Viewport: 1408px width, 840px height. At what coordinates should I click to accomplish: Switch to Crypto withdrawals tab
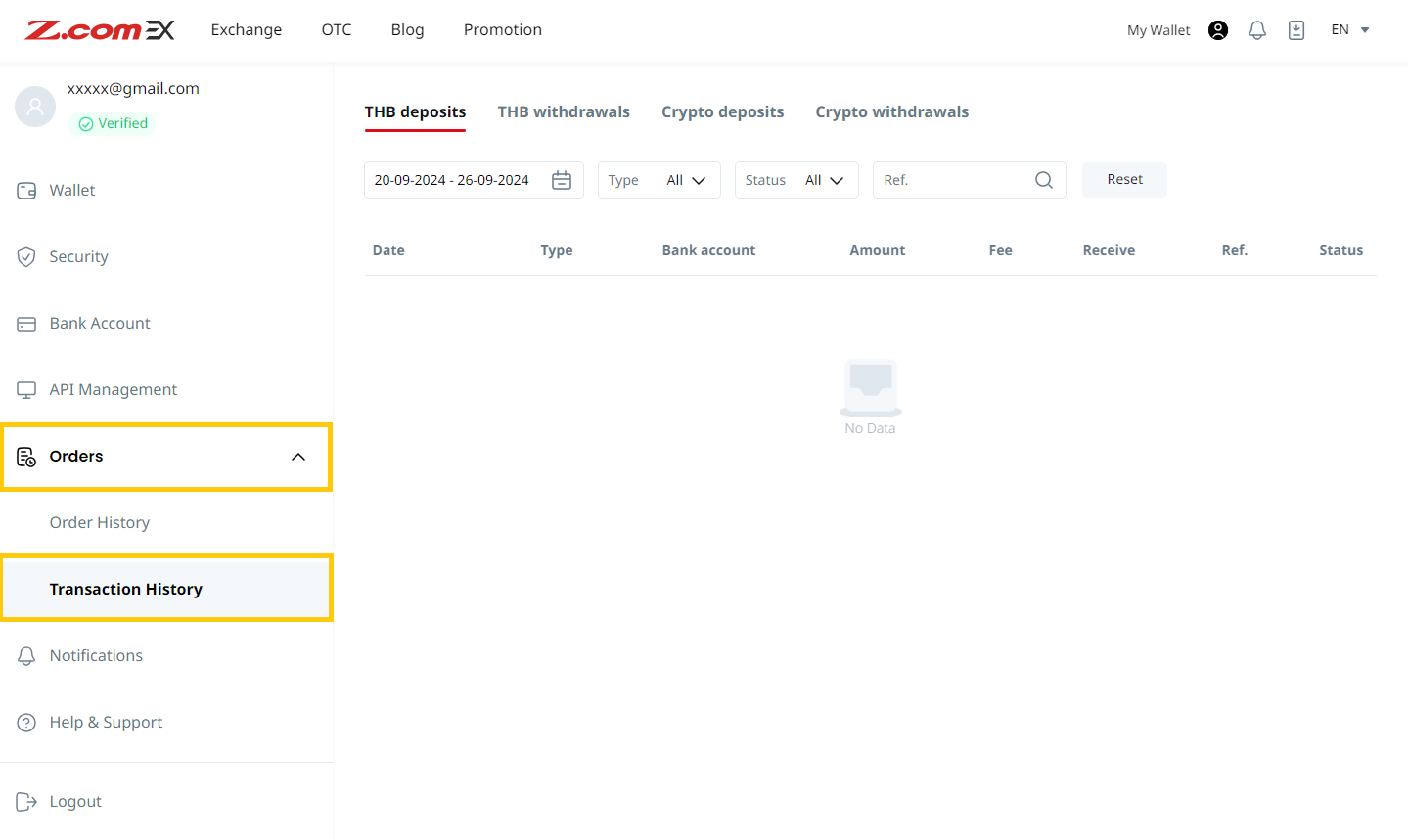coord(892,112)
